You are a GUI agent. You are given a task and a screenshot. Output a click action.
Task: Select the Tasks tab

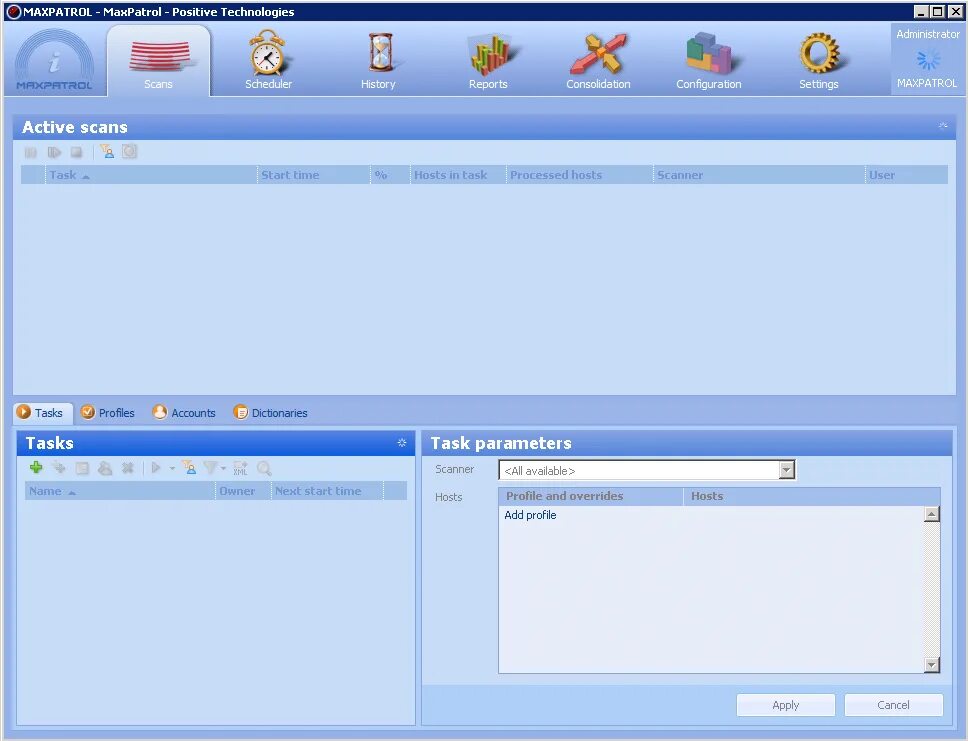click(x=42, y=412)
